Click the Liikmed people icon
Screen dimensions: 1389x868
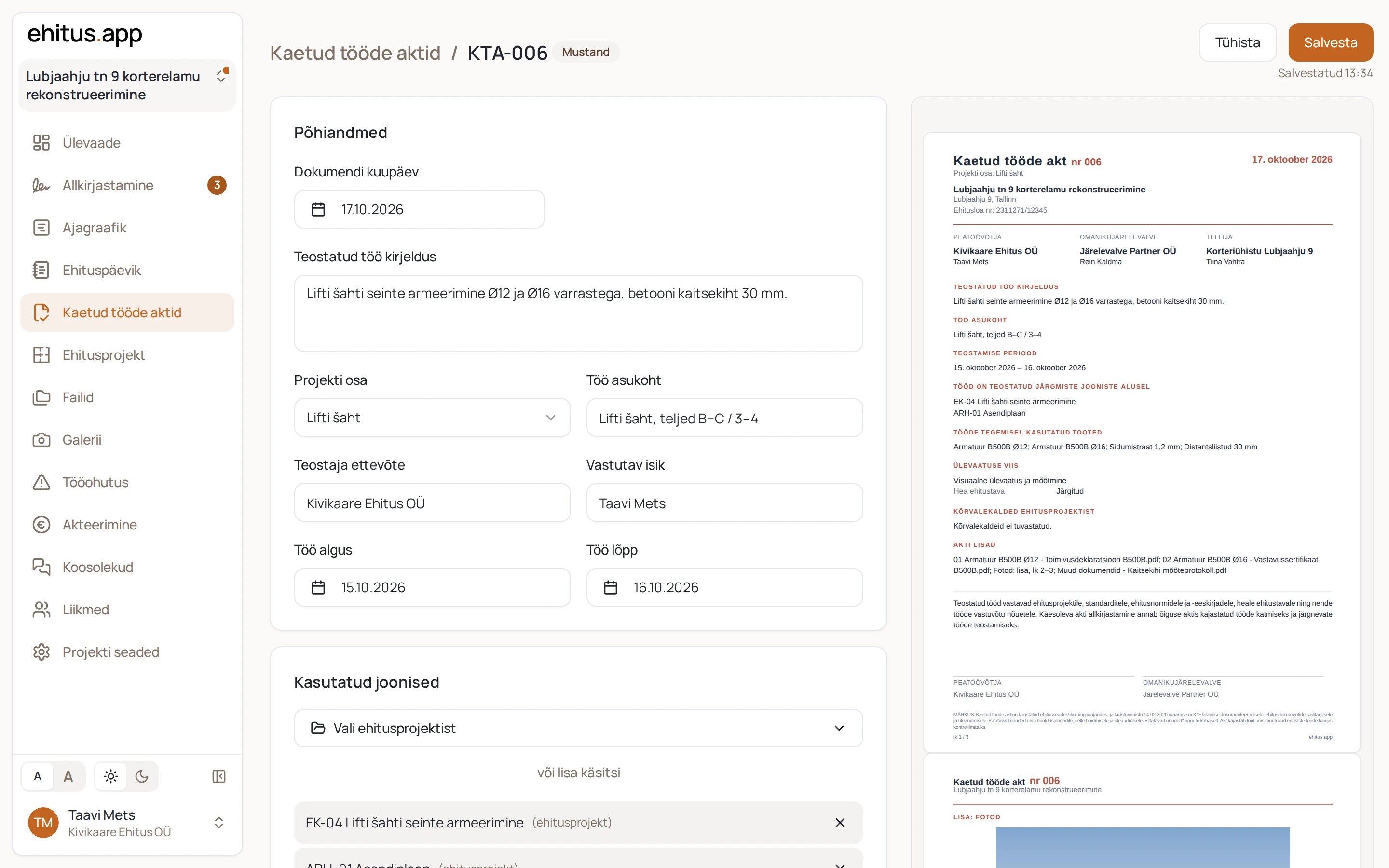point(41,610)
